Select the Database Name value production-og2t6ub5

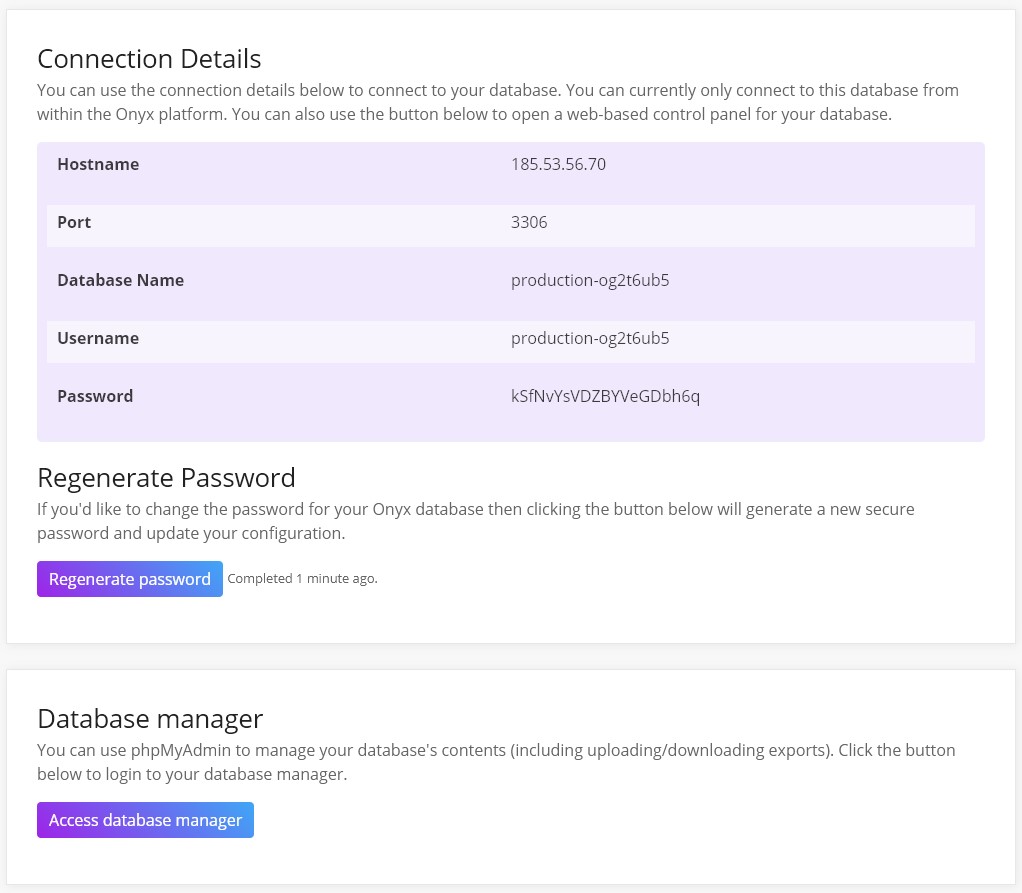[590, 280]
